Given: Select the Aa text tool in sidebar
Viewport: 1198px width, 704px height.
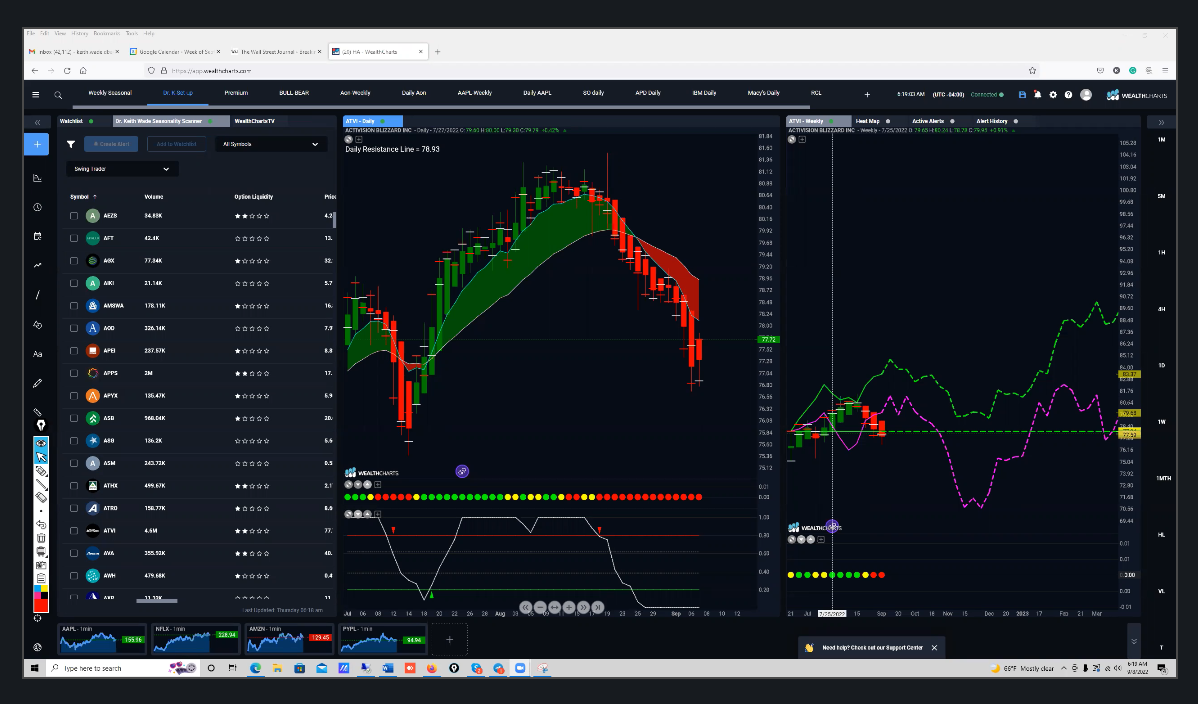Looking at the screenshot, I should [x=37, y=354].
